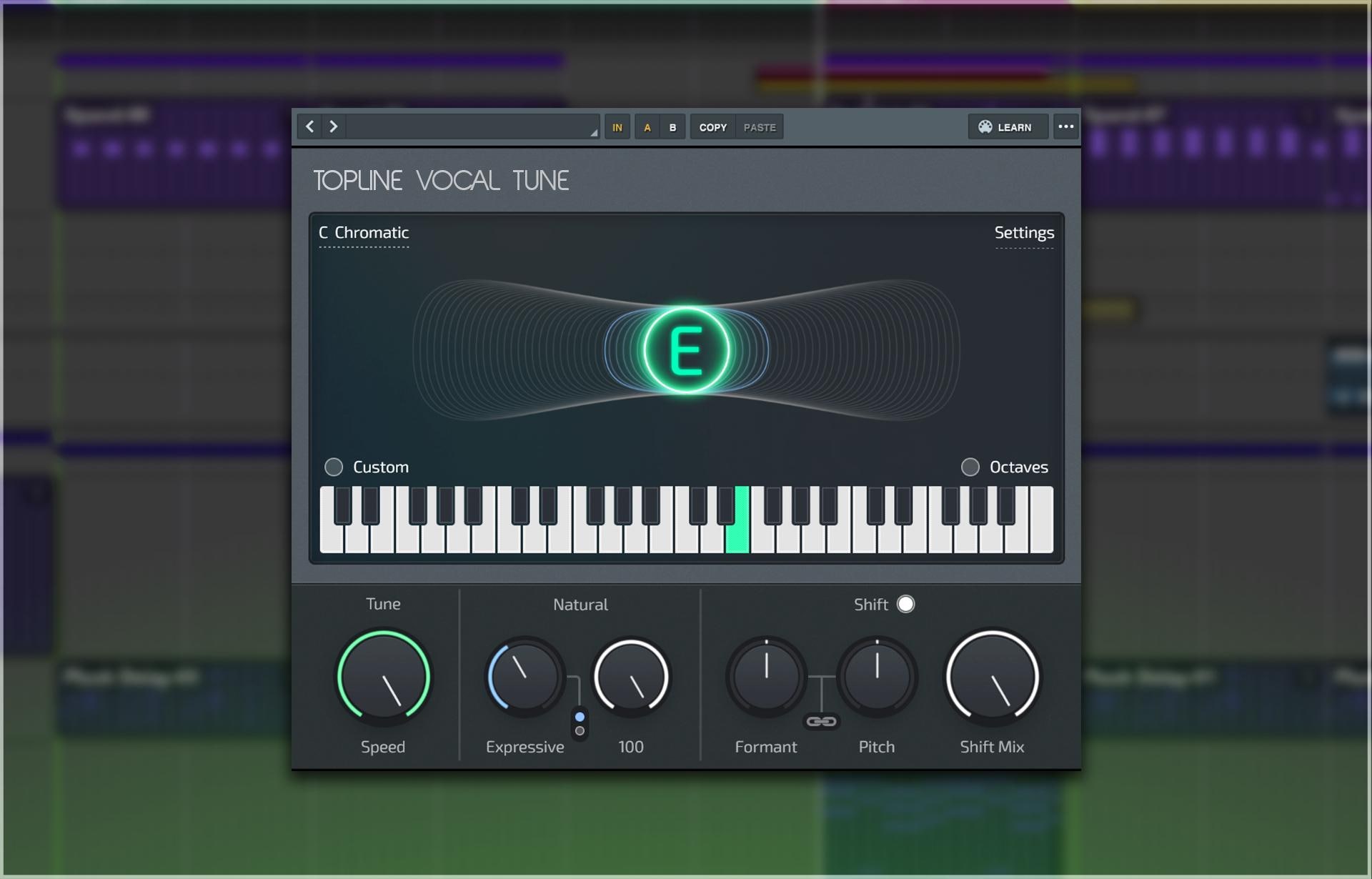This screenshot has width=1372, height=879.
Task: Click the PASTE button
Action: coord(760,127)
